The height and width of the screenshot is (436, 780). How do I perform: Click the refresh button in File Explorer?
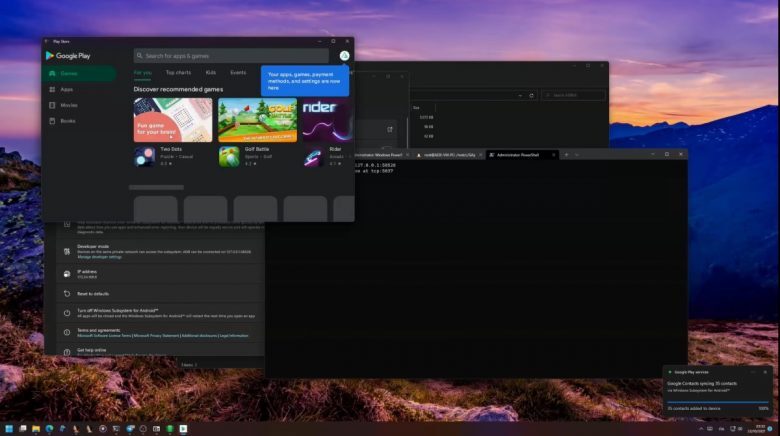[531, 95]
